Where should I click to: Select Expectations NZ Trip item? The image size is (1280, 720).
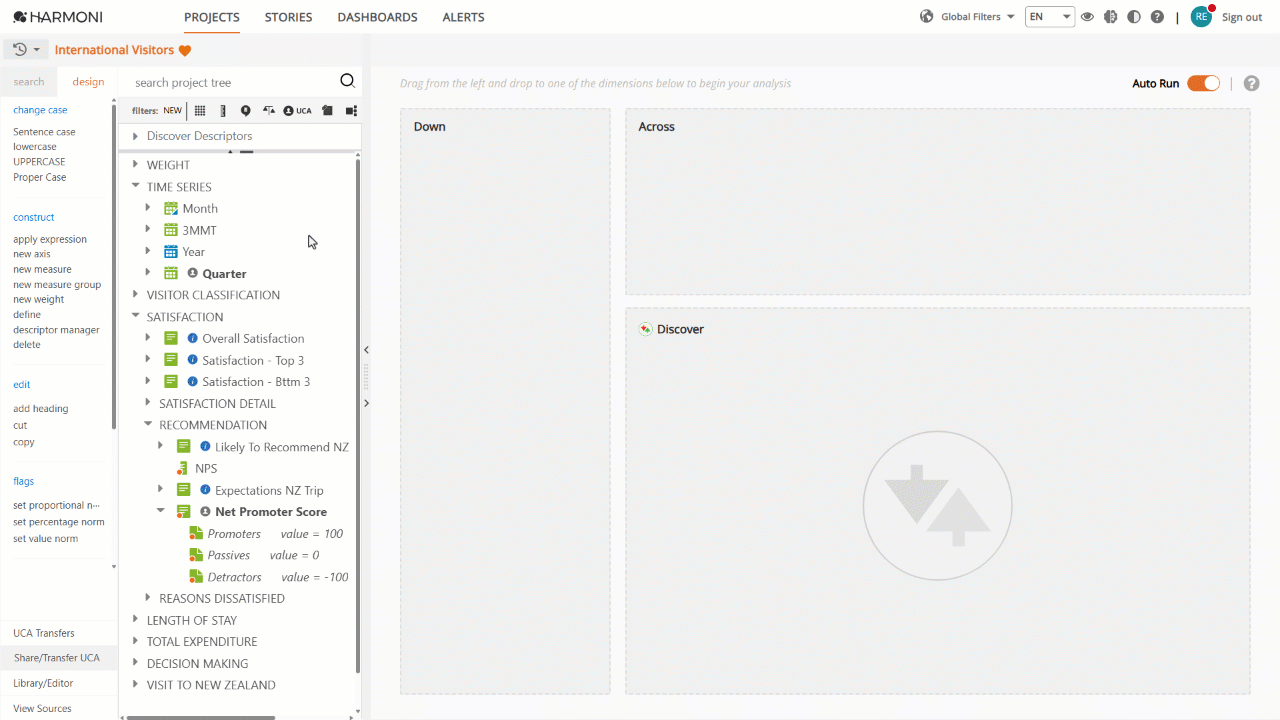tap(269, 490)
